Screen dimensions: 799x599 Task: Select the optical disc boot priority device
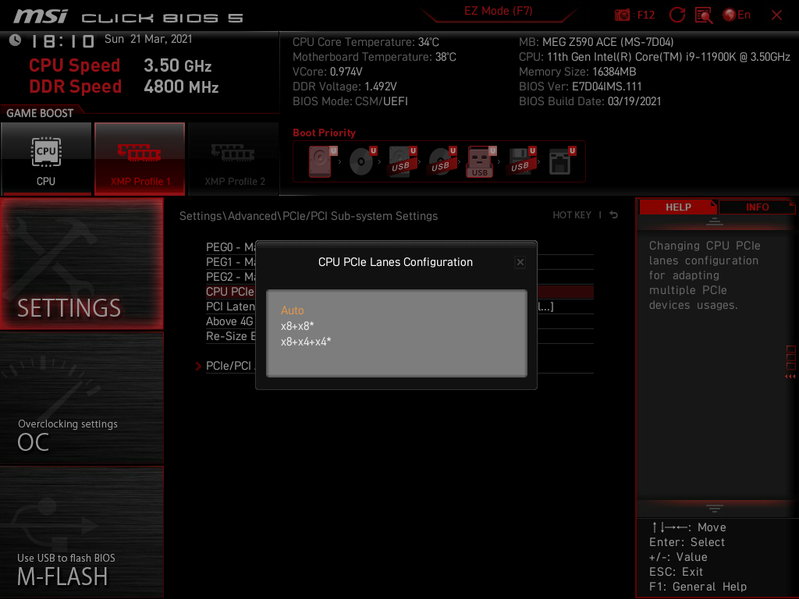[x=363, y=161]
